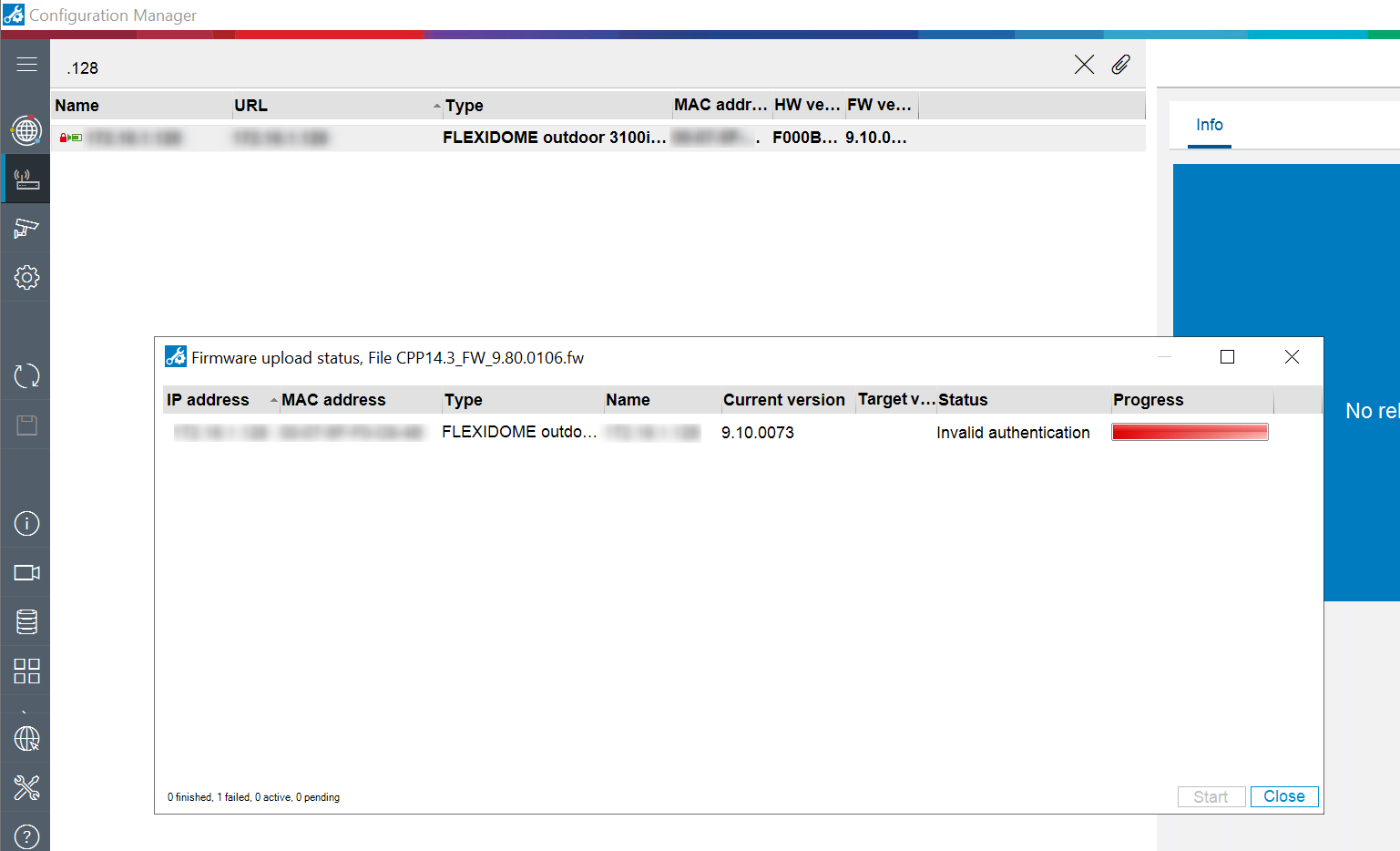Select the My Devices router icon
1400x851 pixels.
click(x=26, y=179)
